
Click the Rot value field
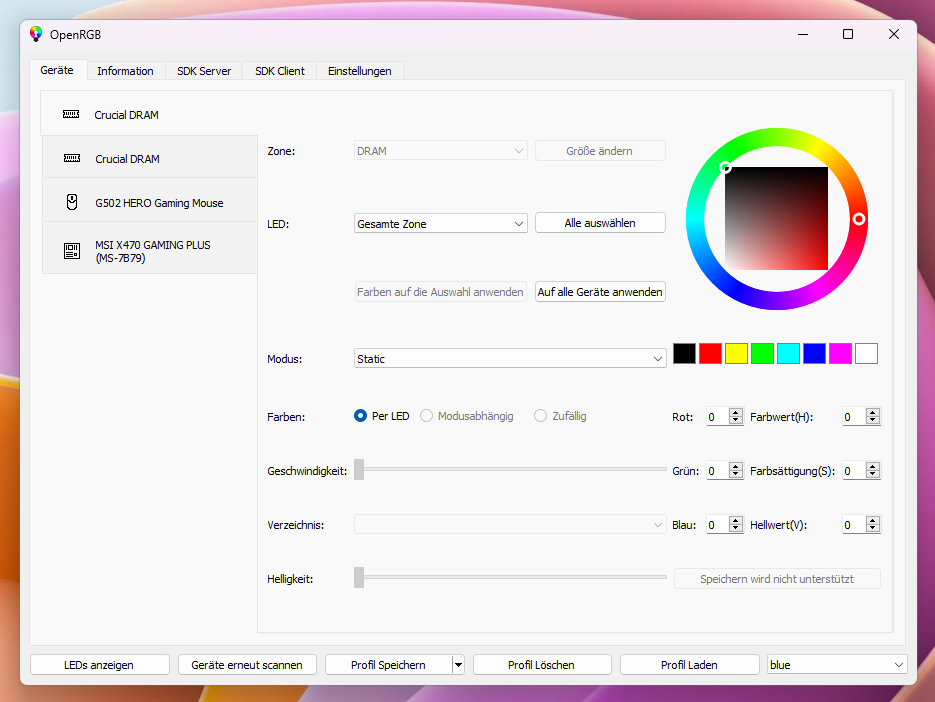coord(717,417)
